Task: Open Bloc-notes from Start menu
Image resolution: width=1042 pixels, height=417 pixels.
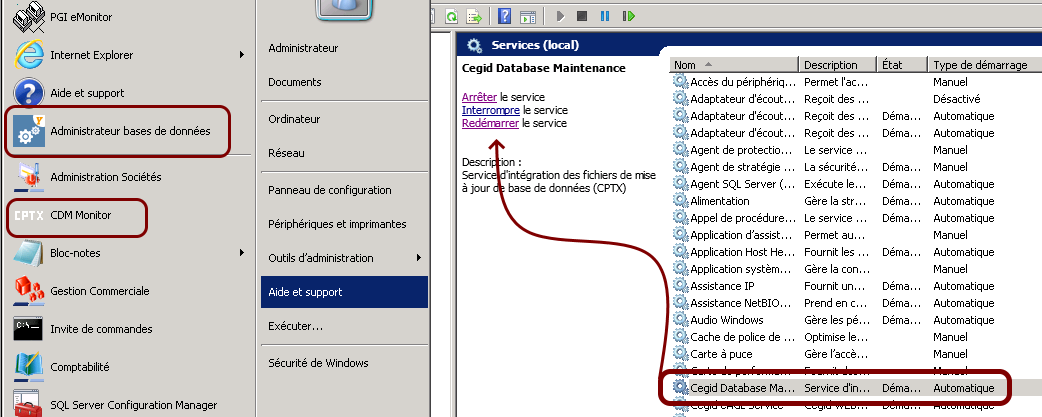Action: 74,253
